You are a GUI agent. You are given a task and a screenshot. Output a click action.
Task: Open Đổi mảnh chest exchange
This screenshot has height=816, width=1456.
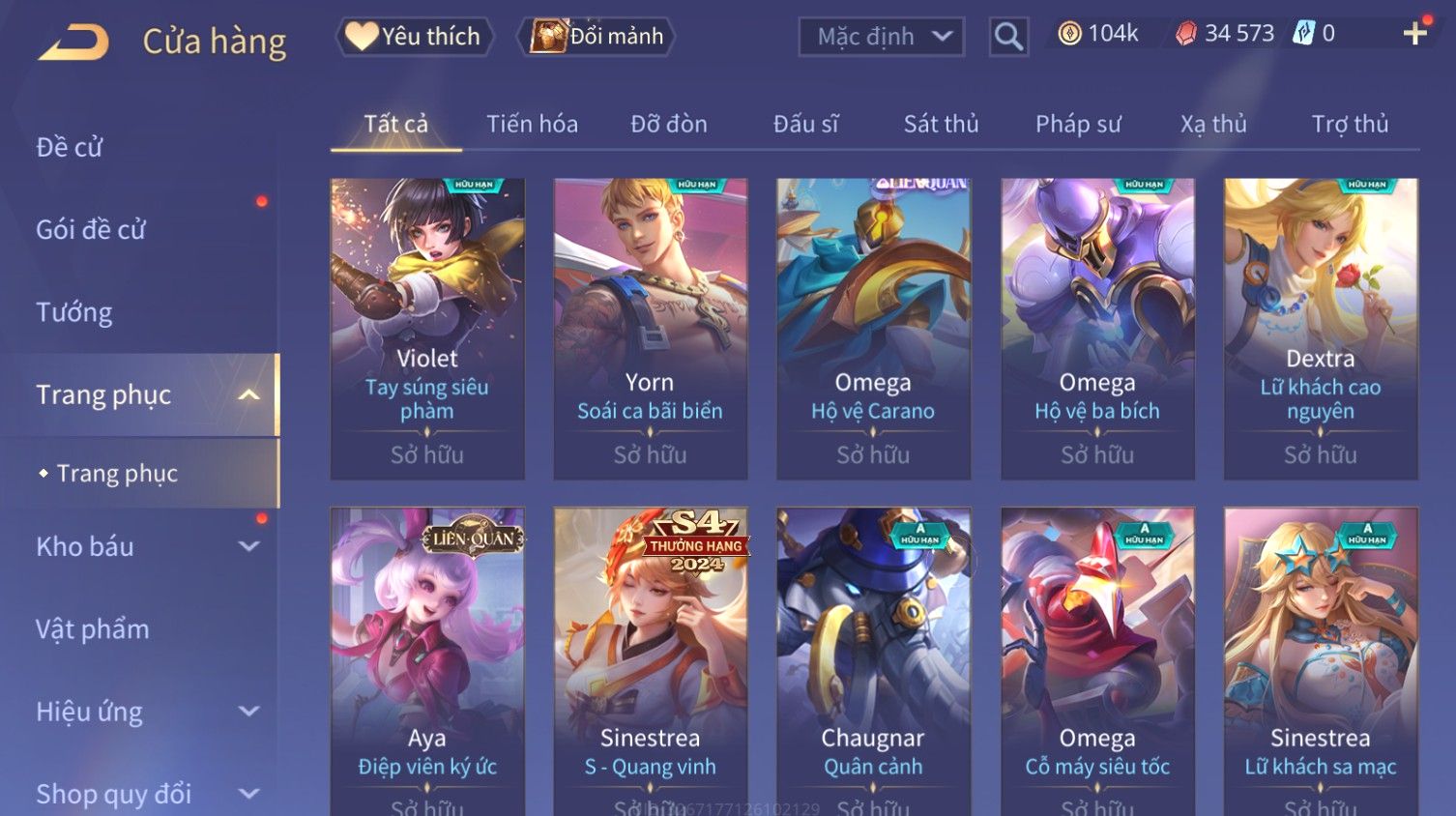[x=597, y=37]
